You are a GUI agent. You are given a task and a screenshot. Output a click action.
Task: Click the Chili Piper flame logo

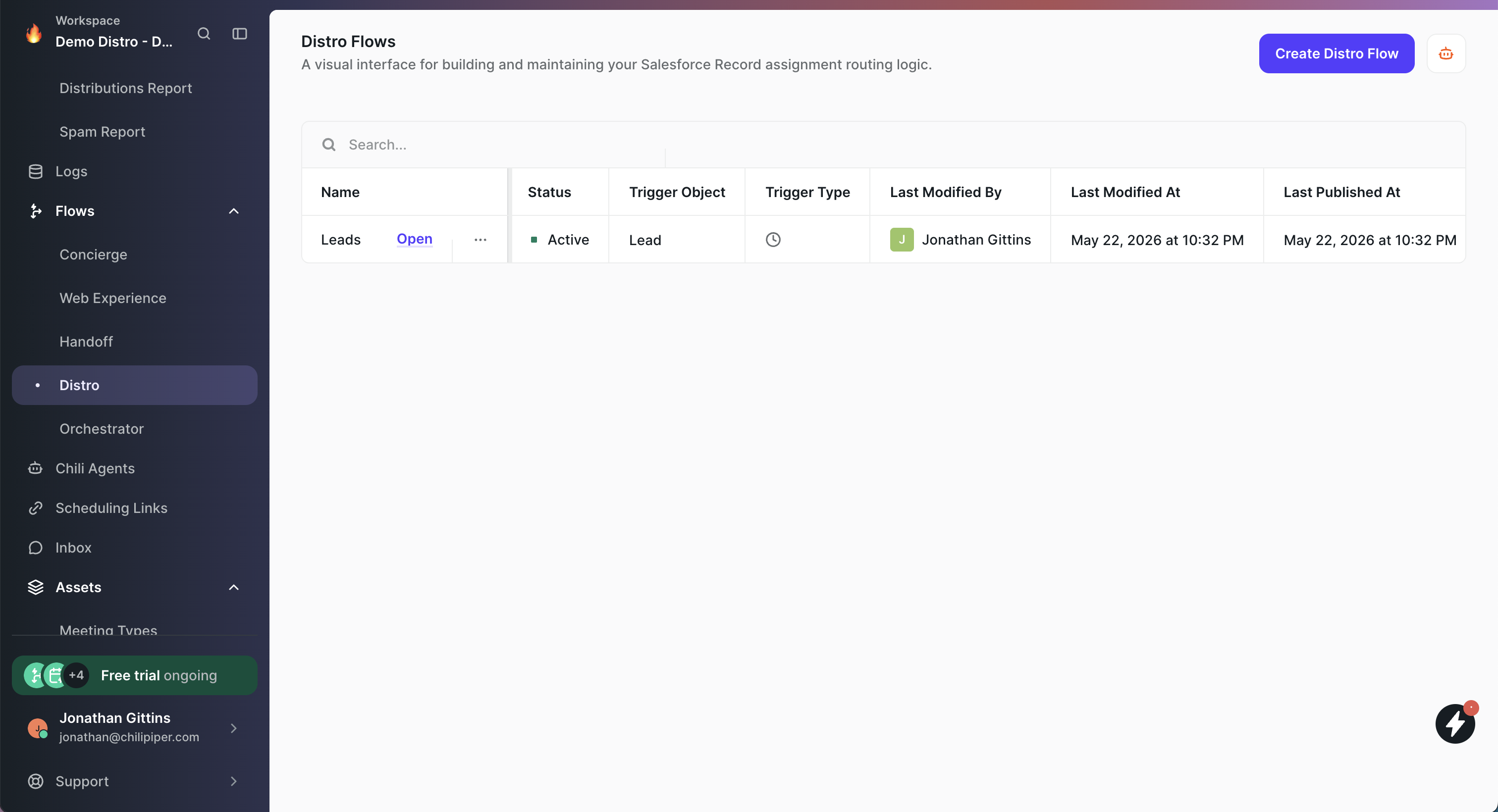click(x=34, y=33)
